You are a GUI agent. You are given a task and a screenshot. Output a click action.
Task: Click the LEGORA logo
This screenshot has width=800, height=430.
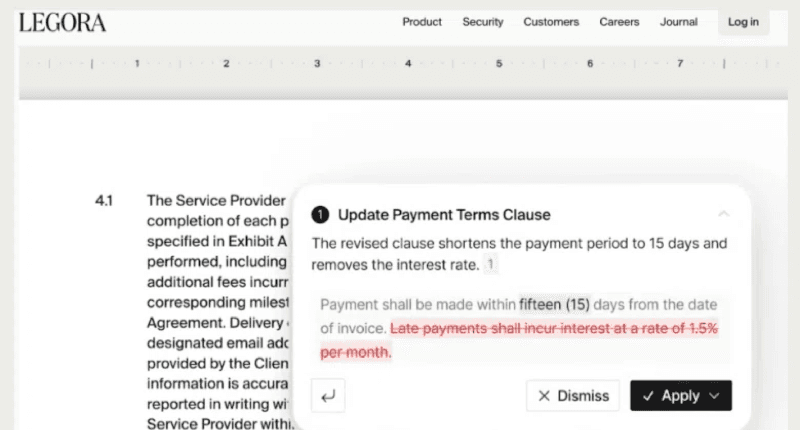(62, 22)
